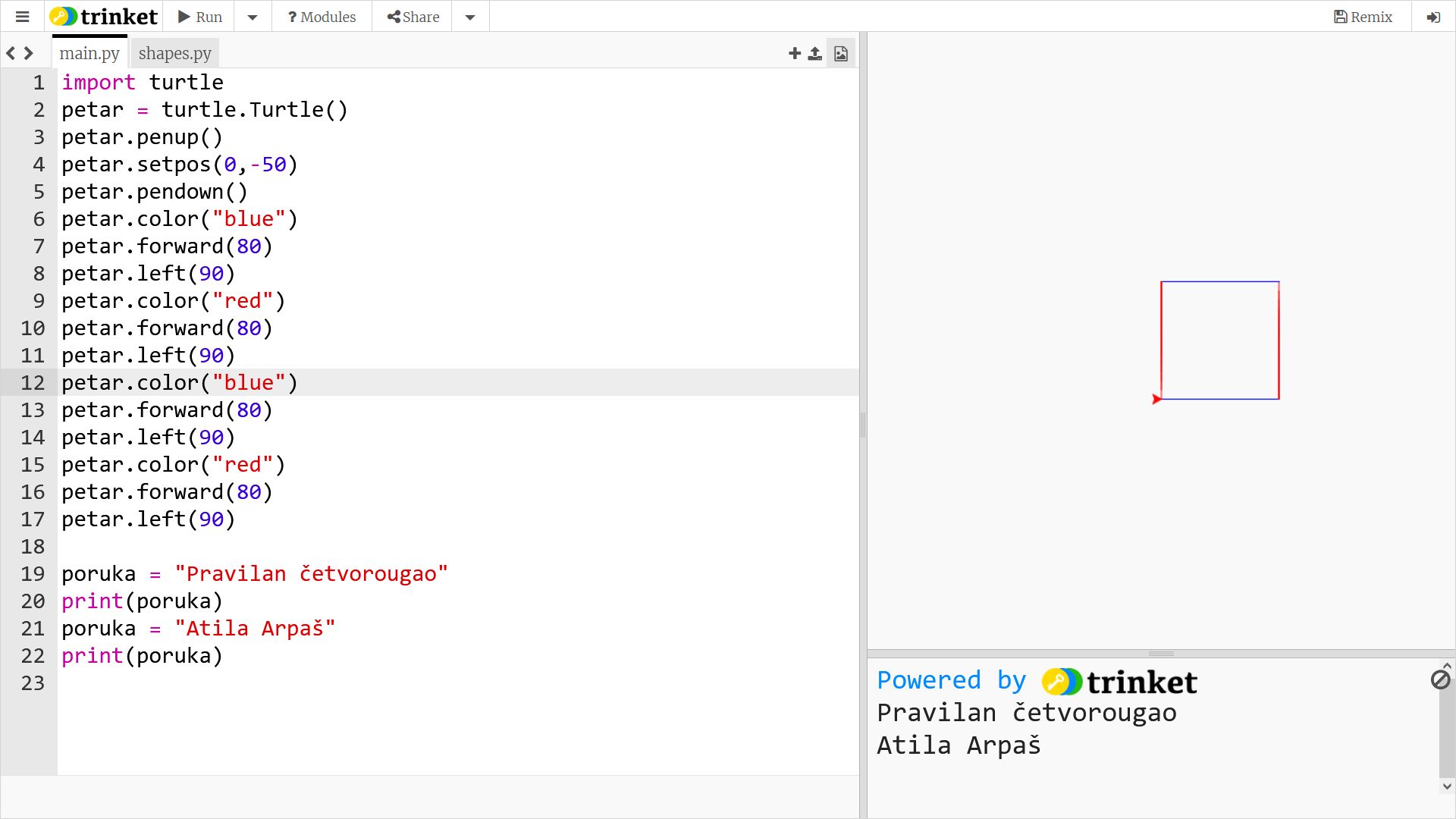Image resolution: width=1456 pixels, height=819 pixels.
Task: Place cursor on empty line 23
Action: pos(303,683)
